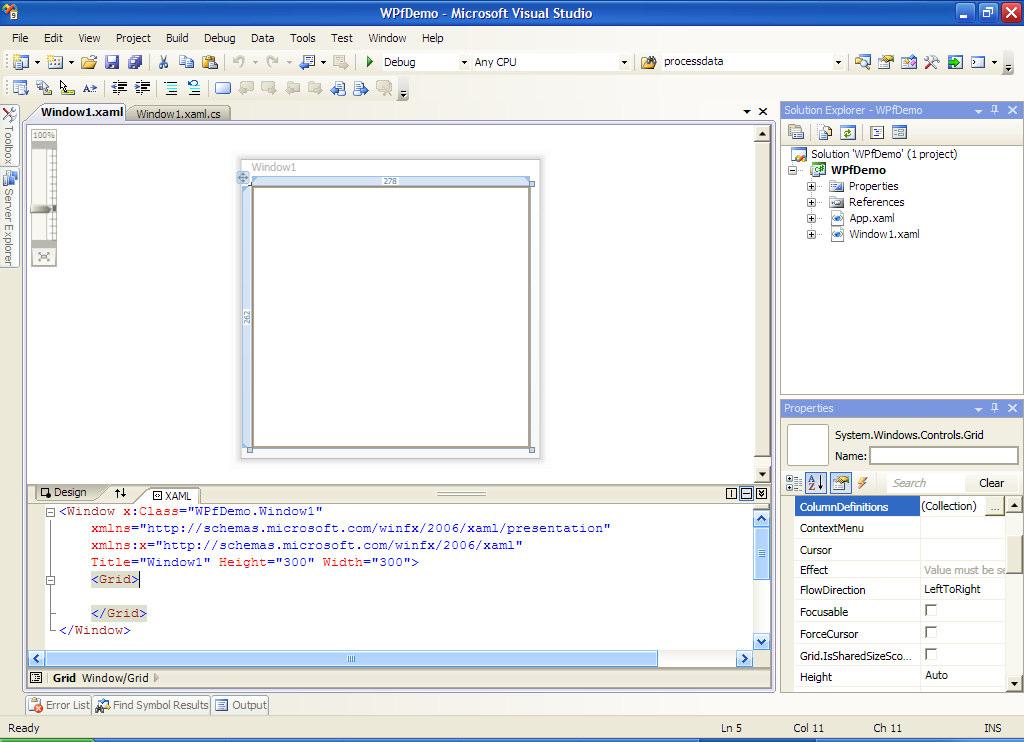This screenshot has width=1024, height=742.
Task: Start debugging with the green play icon
Action: [370, 62]
